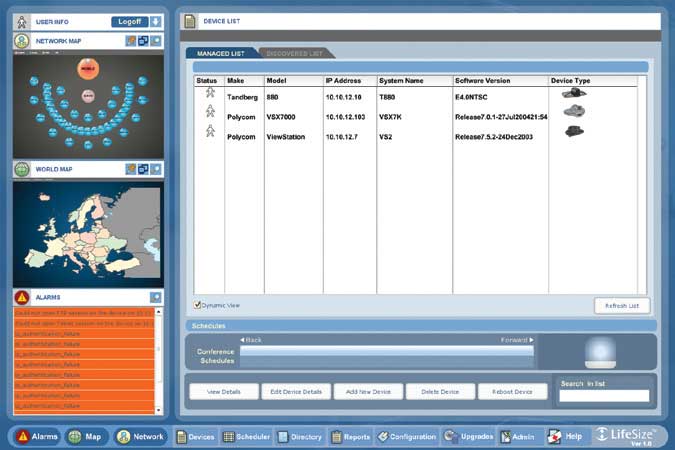The height and width of the screenshot is (450, 675).
Task: Collapse the User Info panel arrow
Action: click(x=156, y=21)
